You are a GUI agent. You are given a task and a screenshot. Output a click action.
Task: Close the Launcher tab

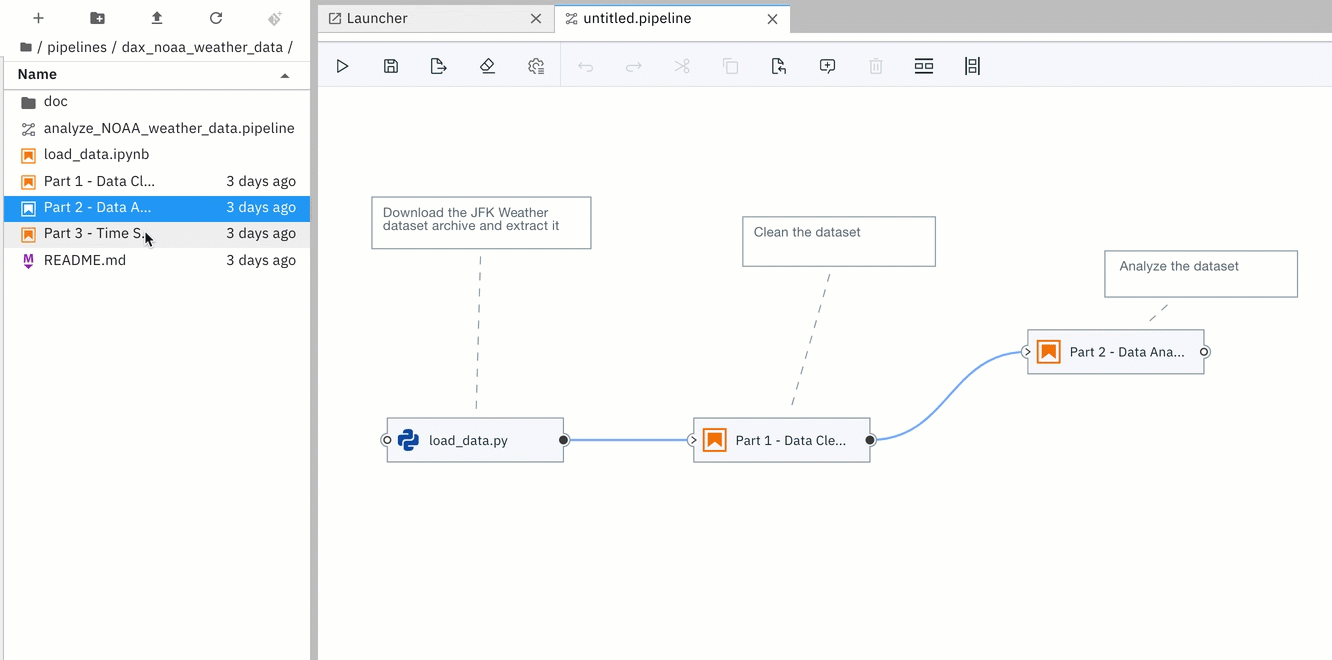pyautogui.click(x=536, y=18)
